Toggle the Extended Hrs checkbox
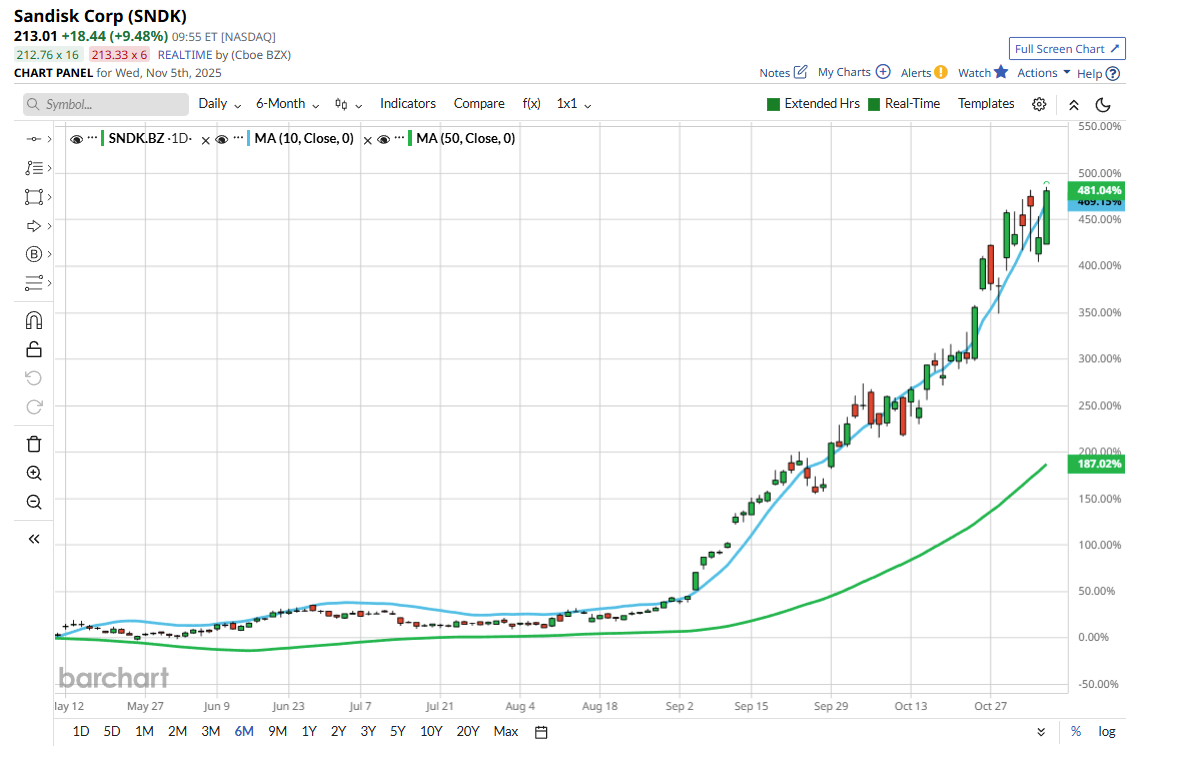 (773, 104)
